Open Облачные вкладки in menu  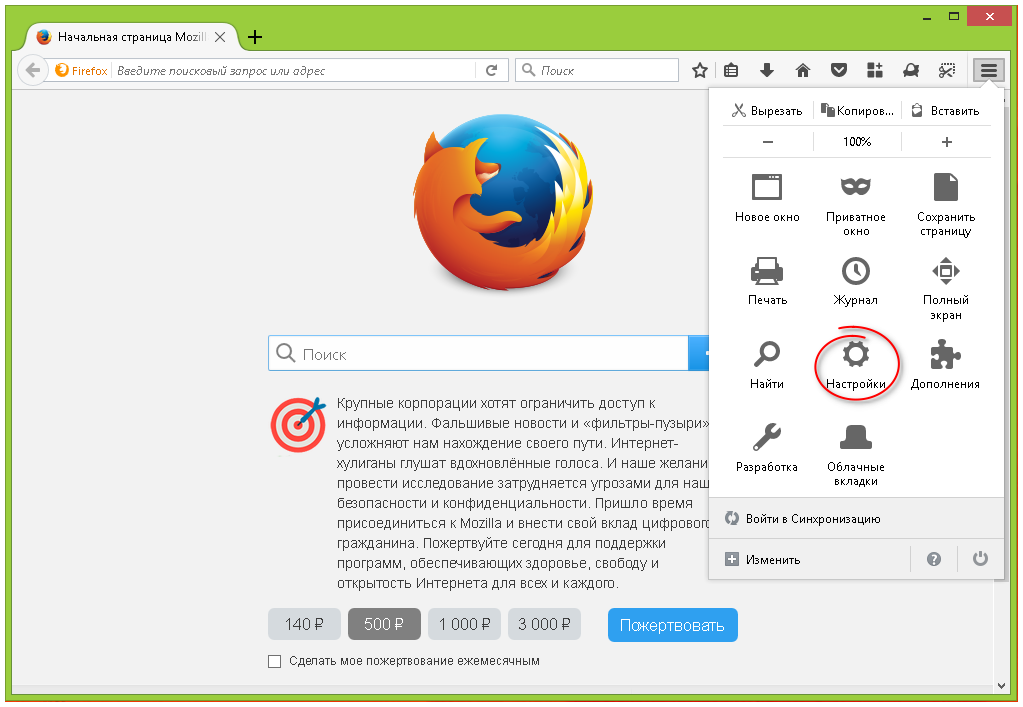pos(856,455)
